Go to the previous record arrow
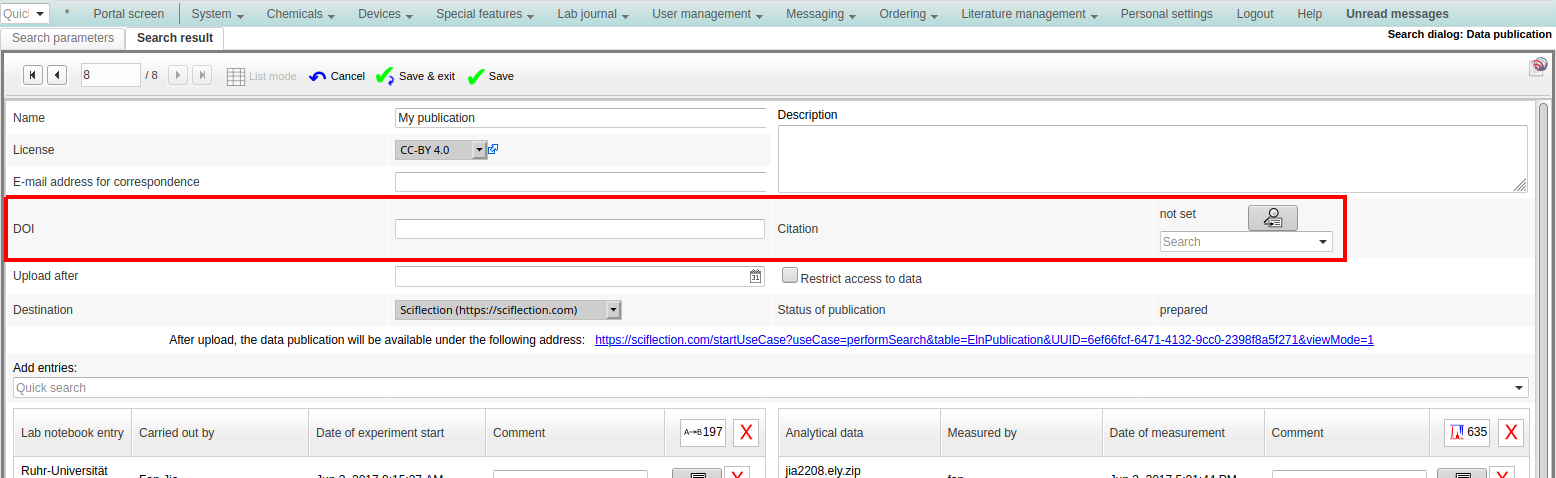 pyautogui.click(x=57, y=75)
